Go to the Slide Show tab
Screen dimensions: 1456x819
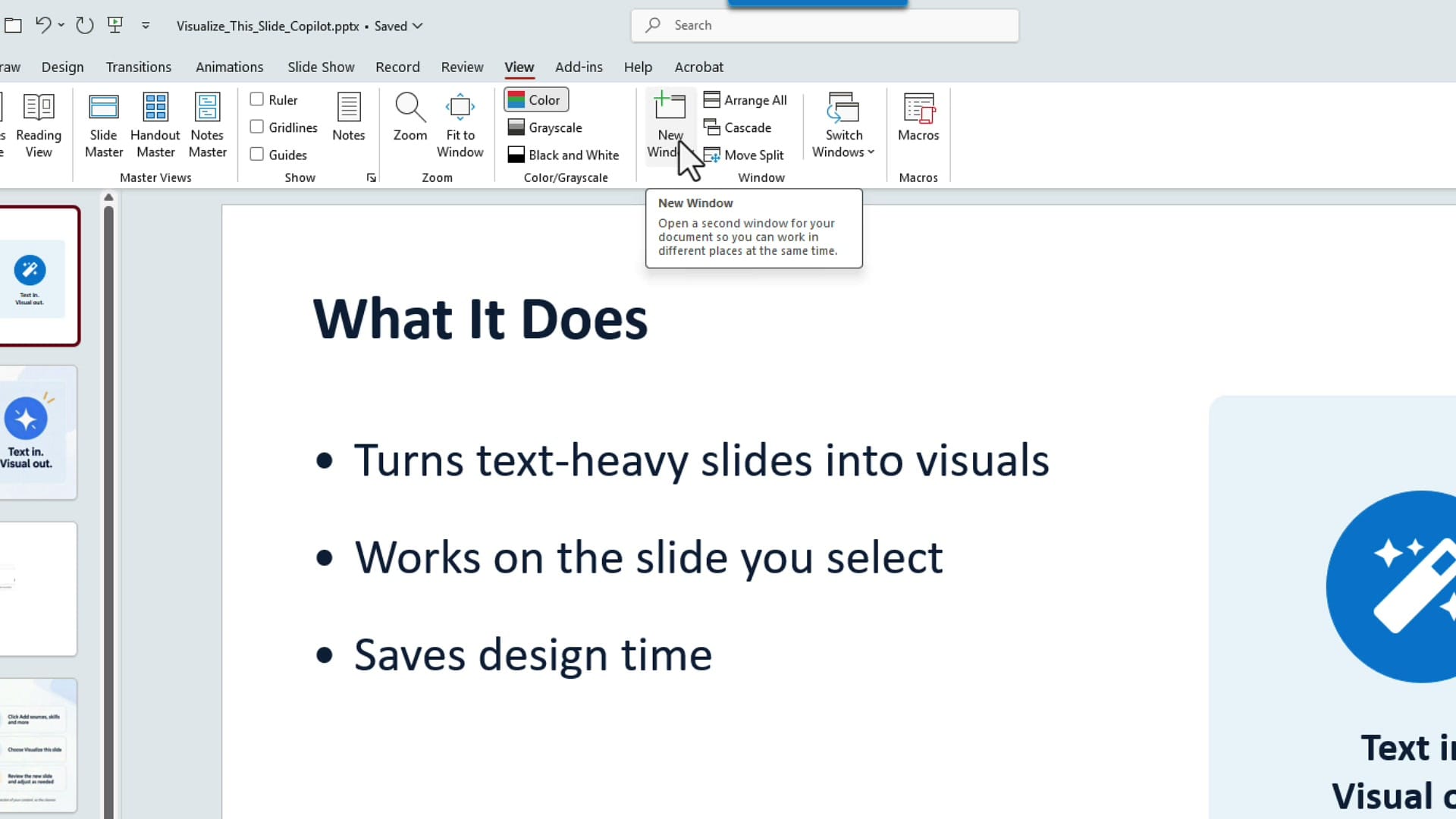point(321,67)
